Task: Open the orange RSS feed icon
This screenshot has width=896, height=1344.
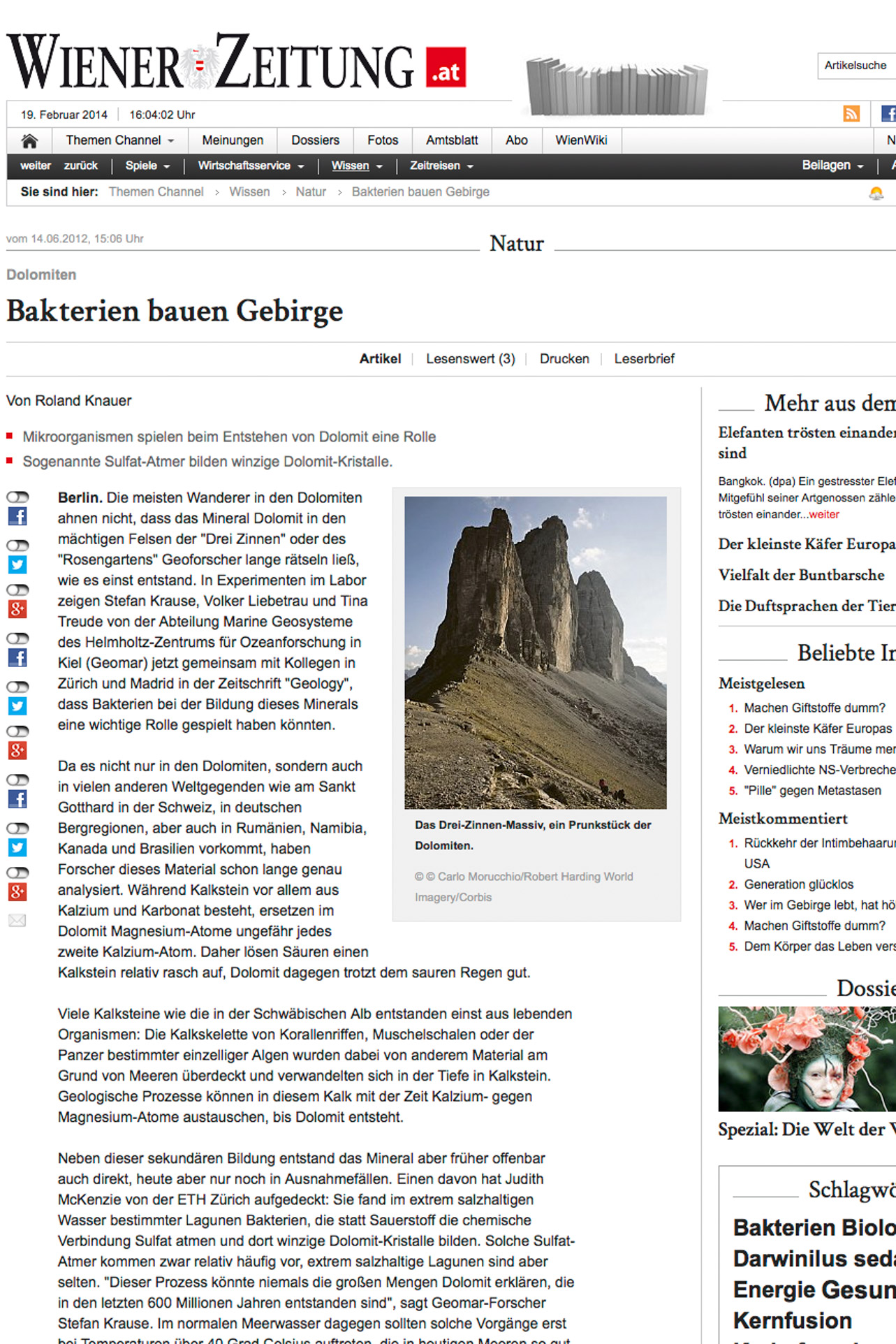Action: coord(851,114)
